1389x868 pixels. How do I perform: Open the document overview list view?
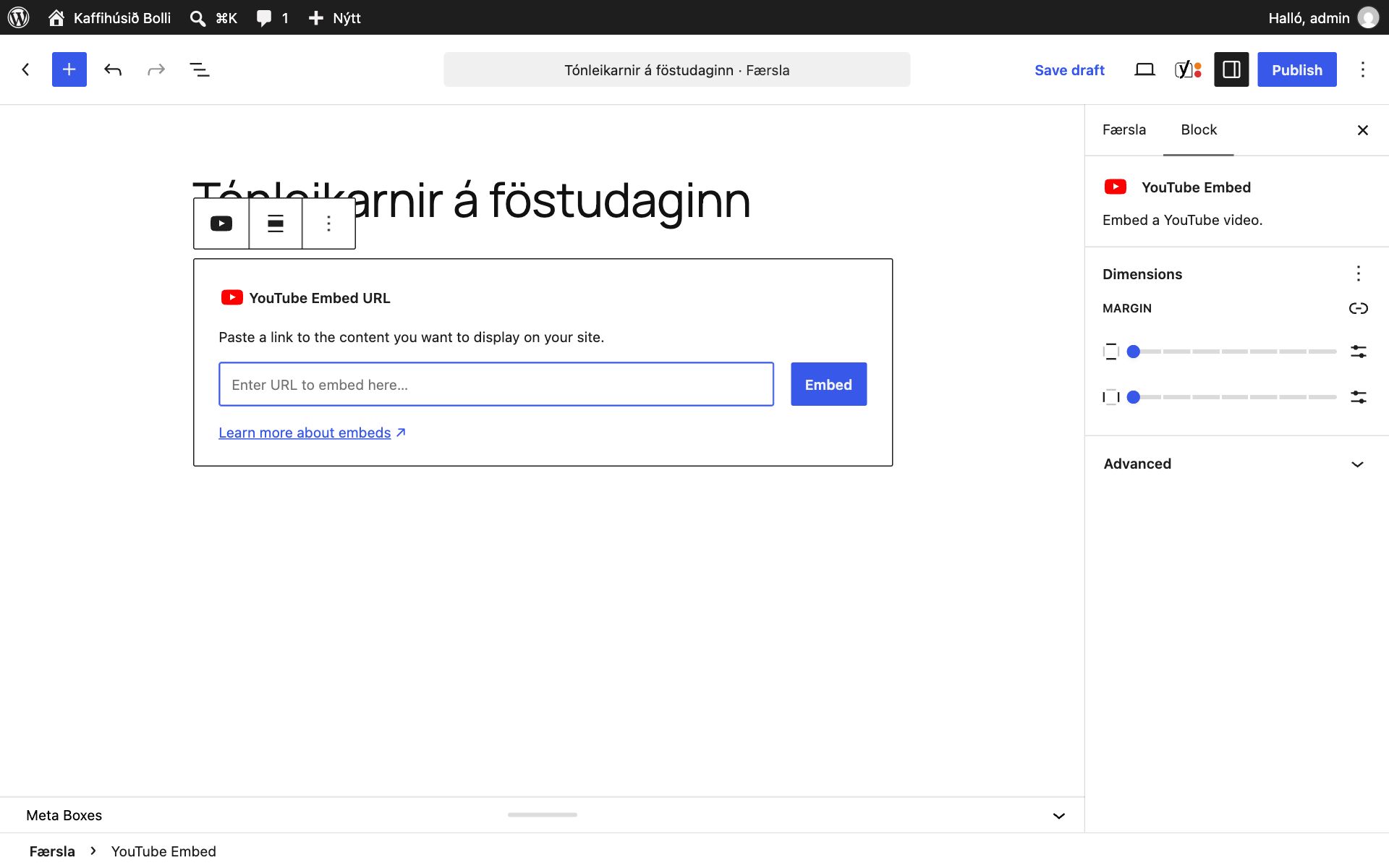point(200,69)
